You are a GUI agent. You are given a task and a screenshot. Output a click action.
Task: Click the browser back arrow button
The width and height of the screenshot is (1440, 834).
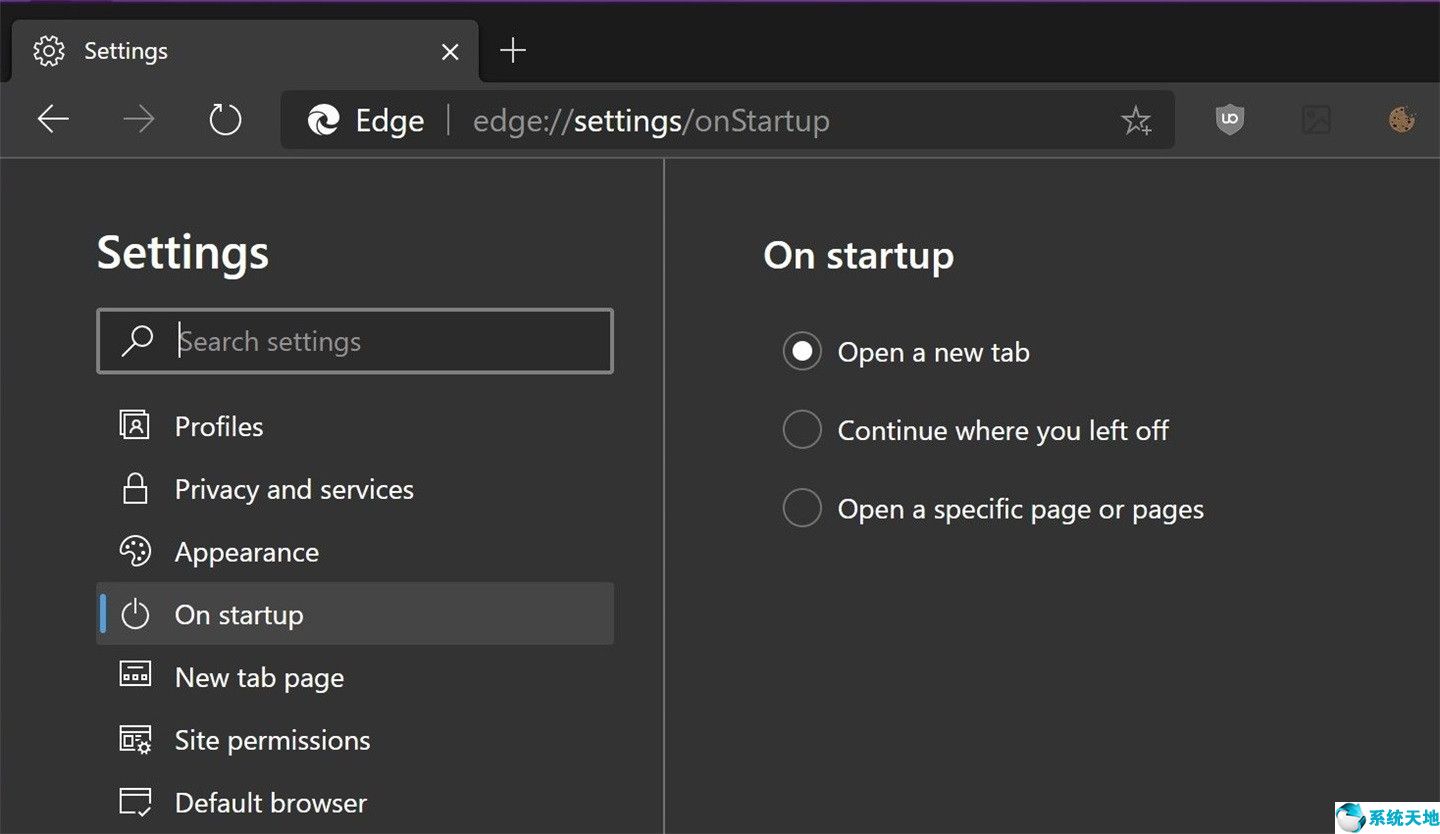click(53, 121)
